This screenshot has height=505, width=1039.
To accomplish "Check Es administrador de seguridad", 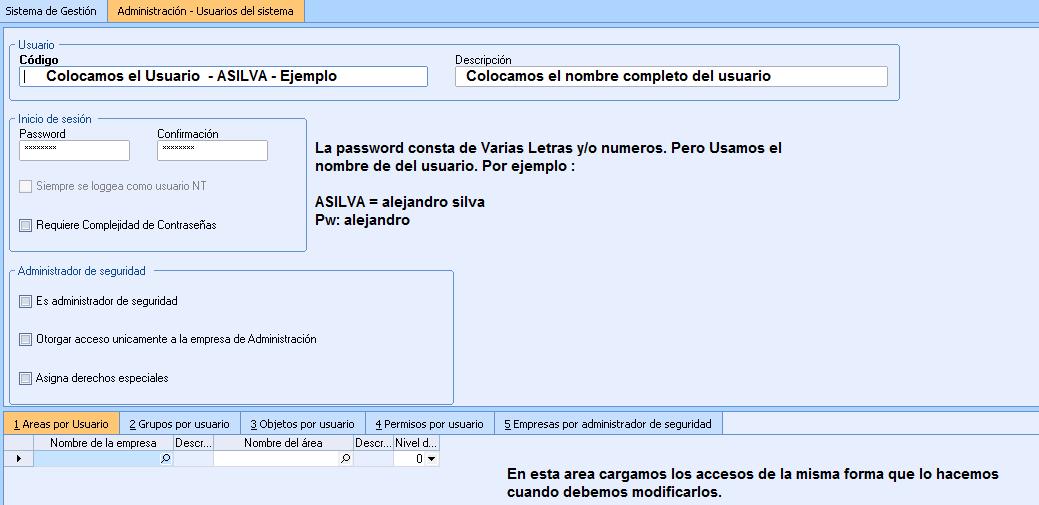I will pos(26,301).
